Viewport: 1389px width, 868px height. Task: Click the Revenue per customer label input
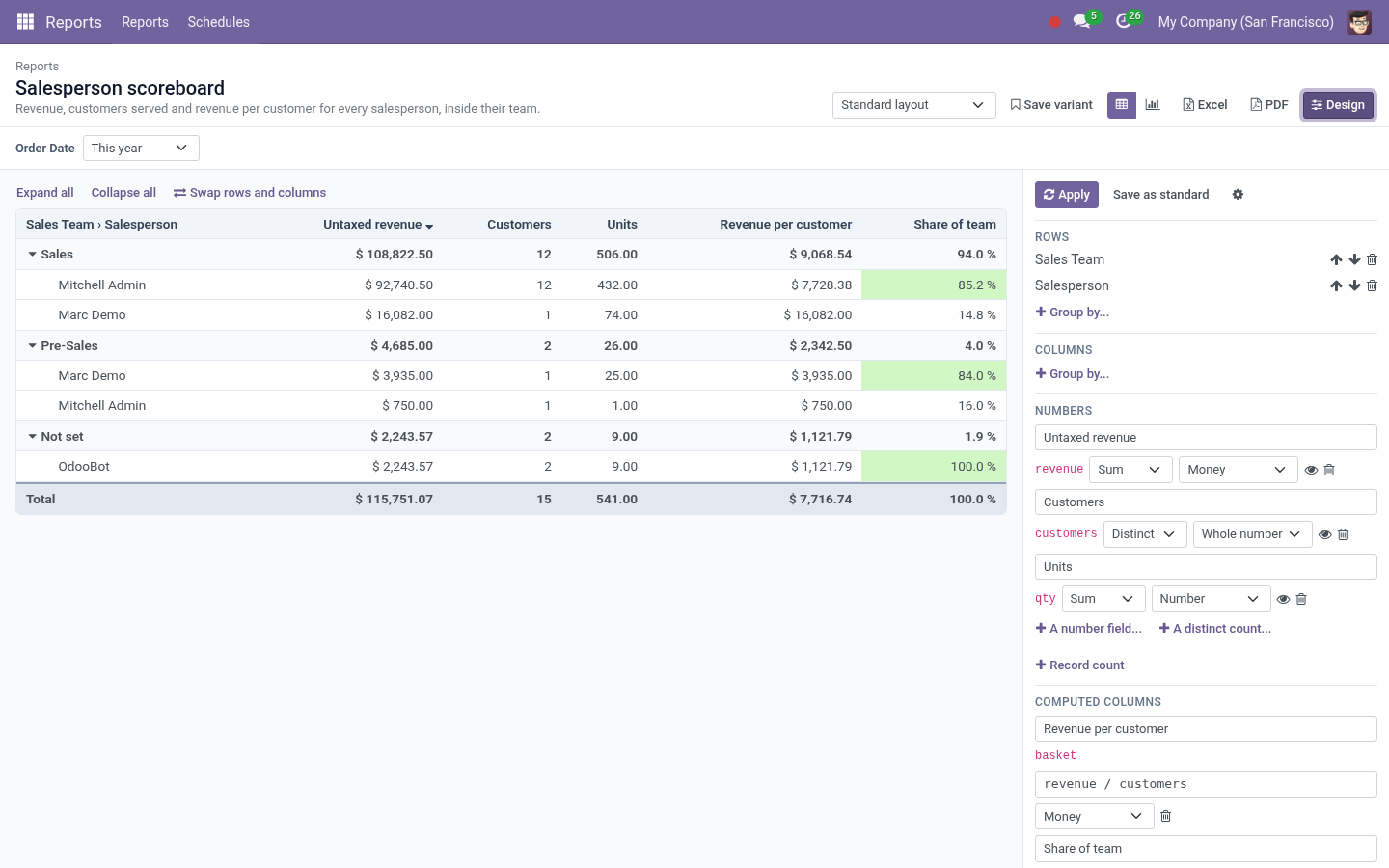[1206, 729]
